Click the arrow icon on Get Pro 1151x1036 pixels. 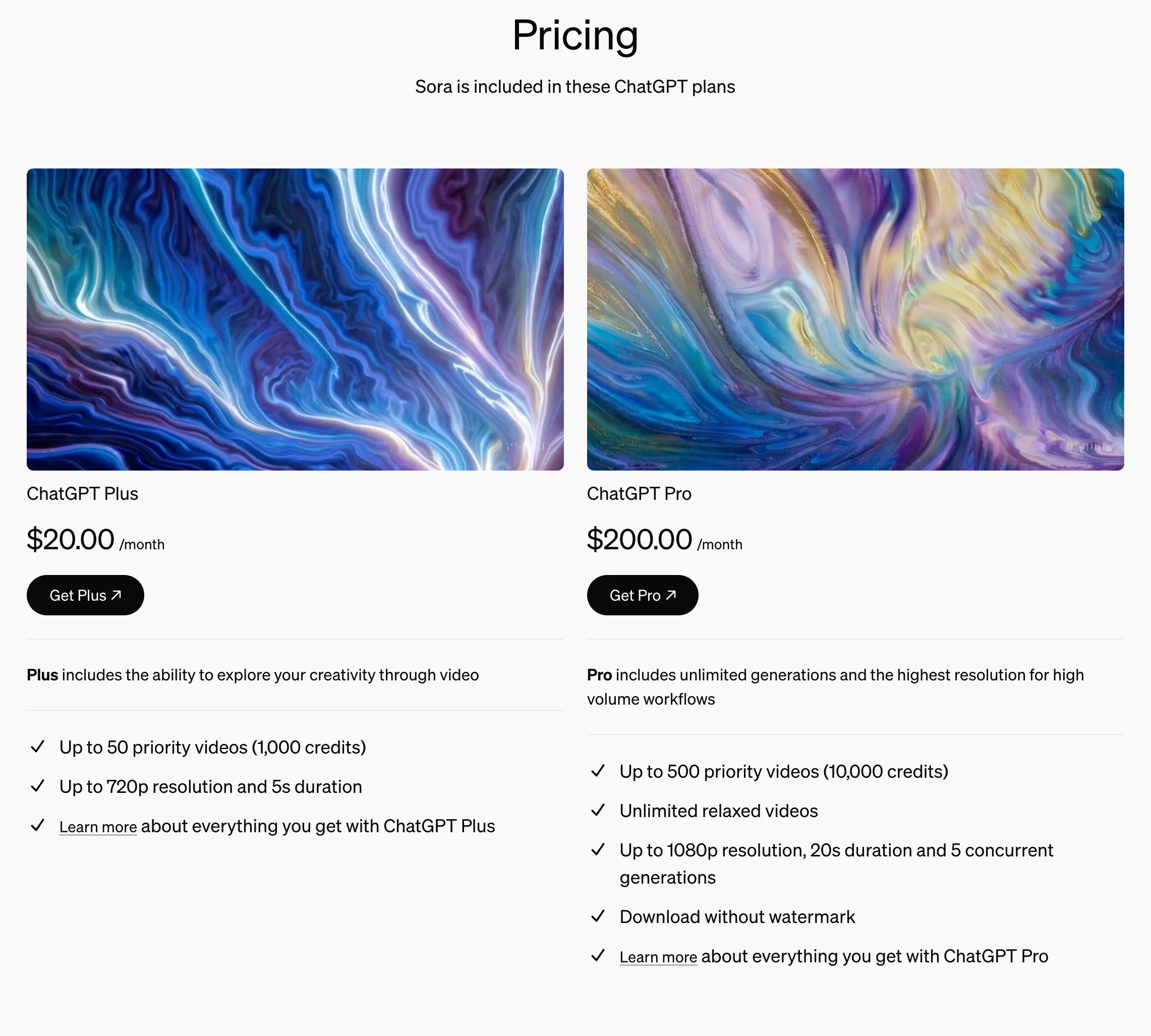coord(670,595)
